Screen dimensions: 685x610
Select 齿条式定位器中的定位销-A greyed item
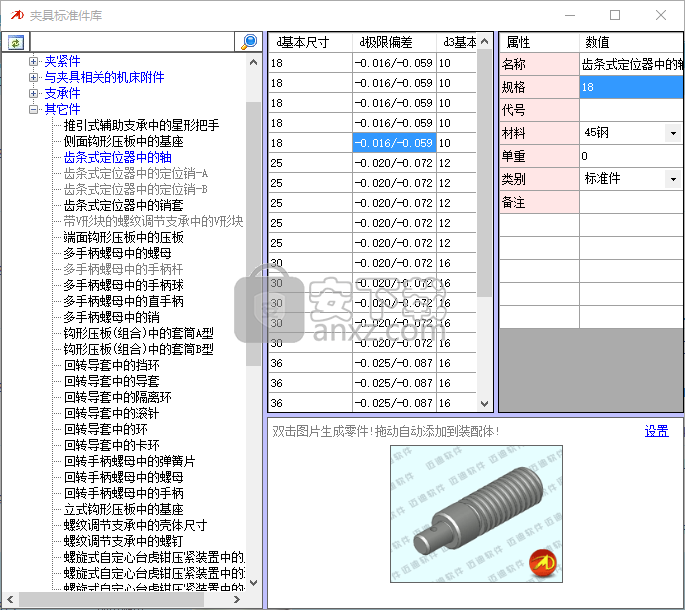pos(135,173)
